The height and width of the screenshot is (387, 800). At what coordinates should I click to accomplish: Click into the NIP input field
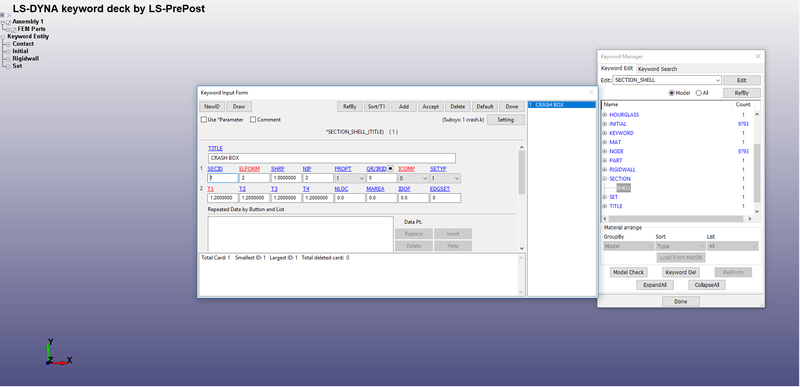(x=318, y=178)
